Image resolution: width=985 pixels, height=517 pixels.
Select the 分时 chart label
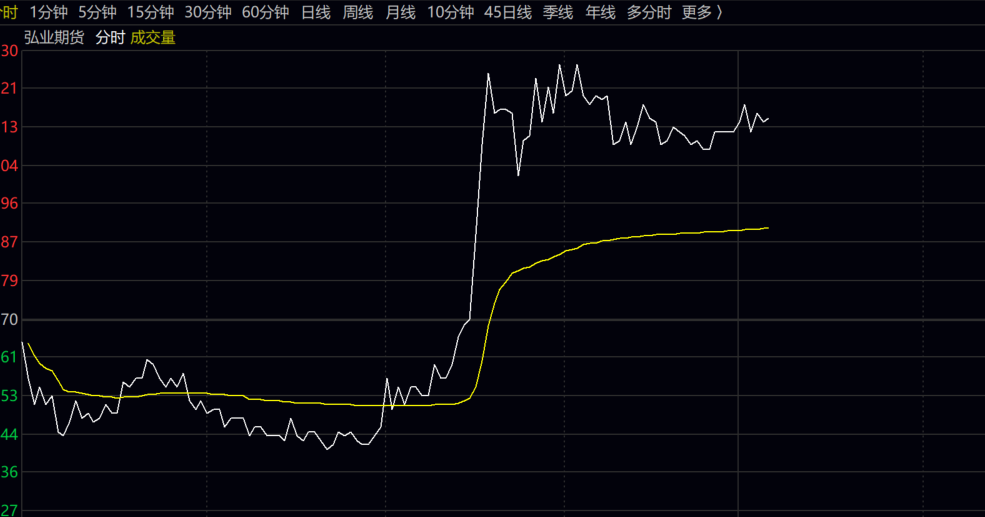click(110, 38)
